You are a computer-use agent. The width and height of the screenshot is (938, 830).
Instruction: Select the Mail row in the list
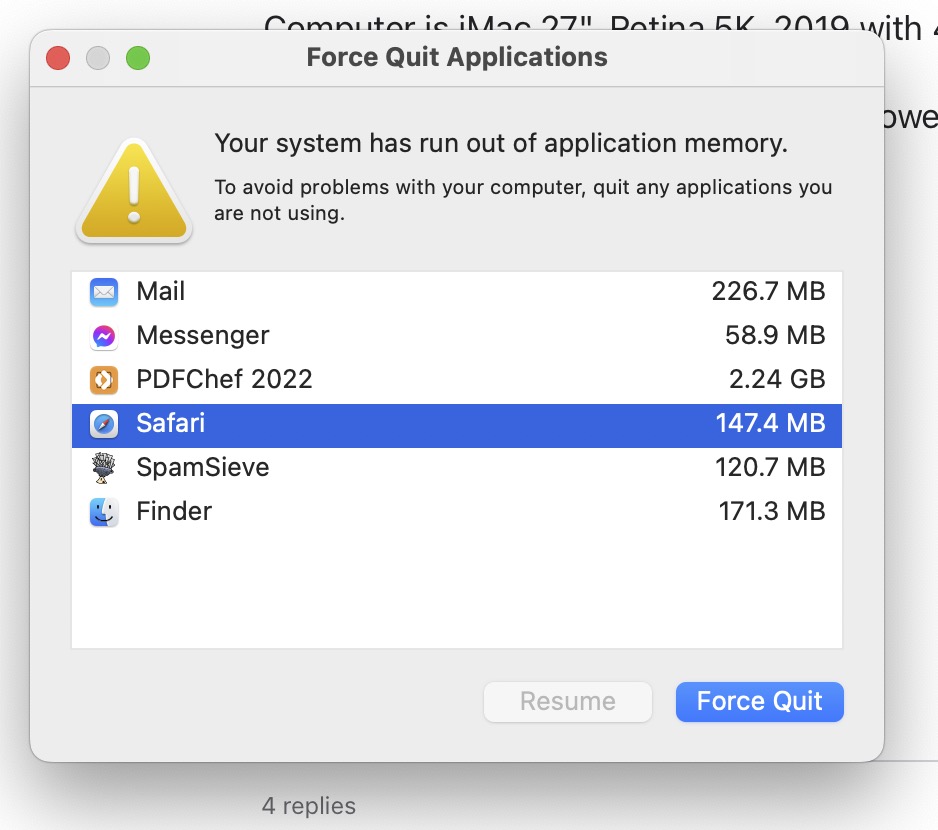coord(400,292)
